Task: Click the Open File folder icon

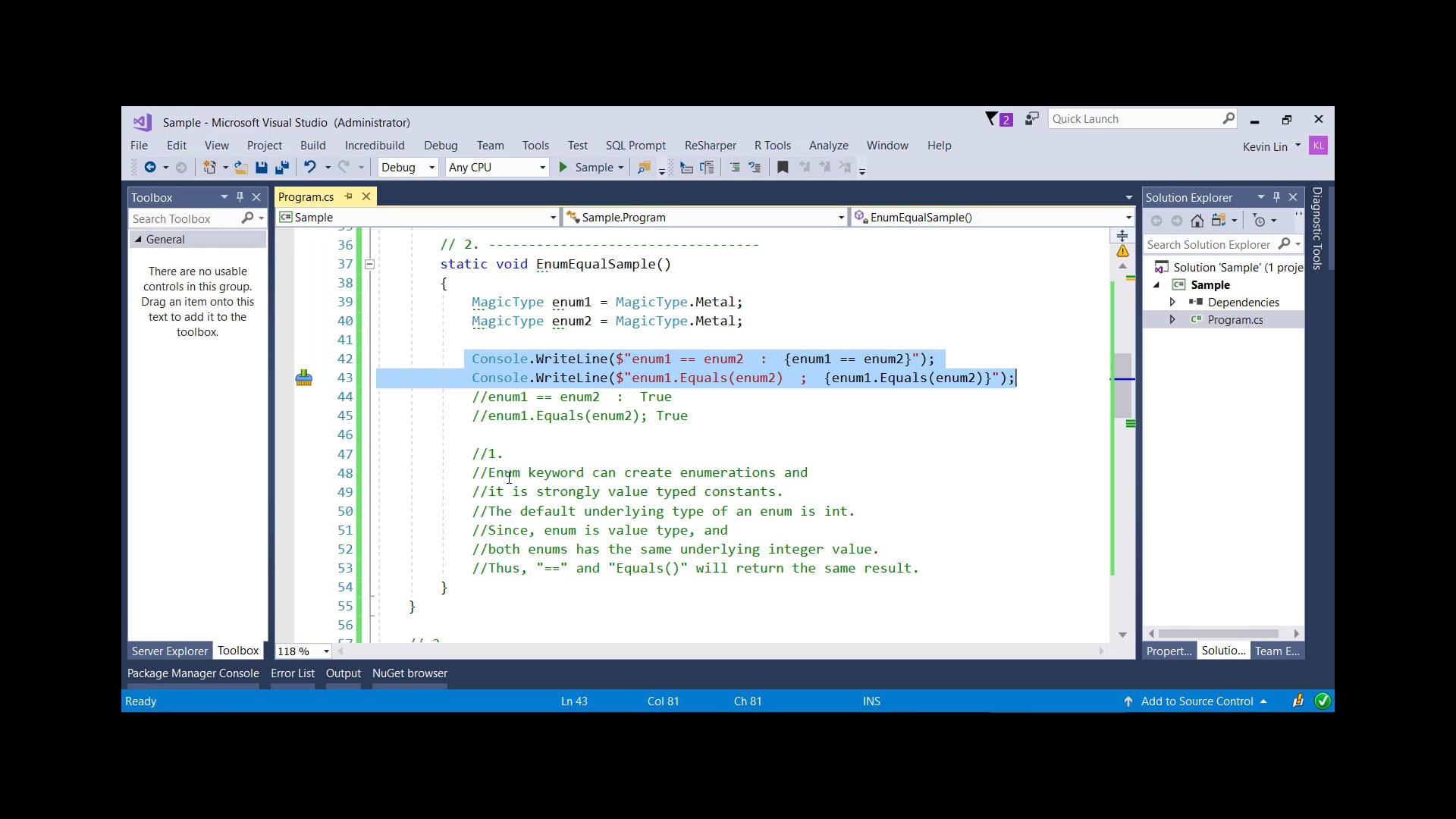Action: tap(240, 168)
